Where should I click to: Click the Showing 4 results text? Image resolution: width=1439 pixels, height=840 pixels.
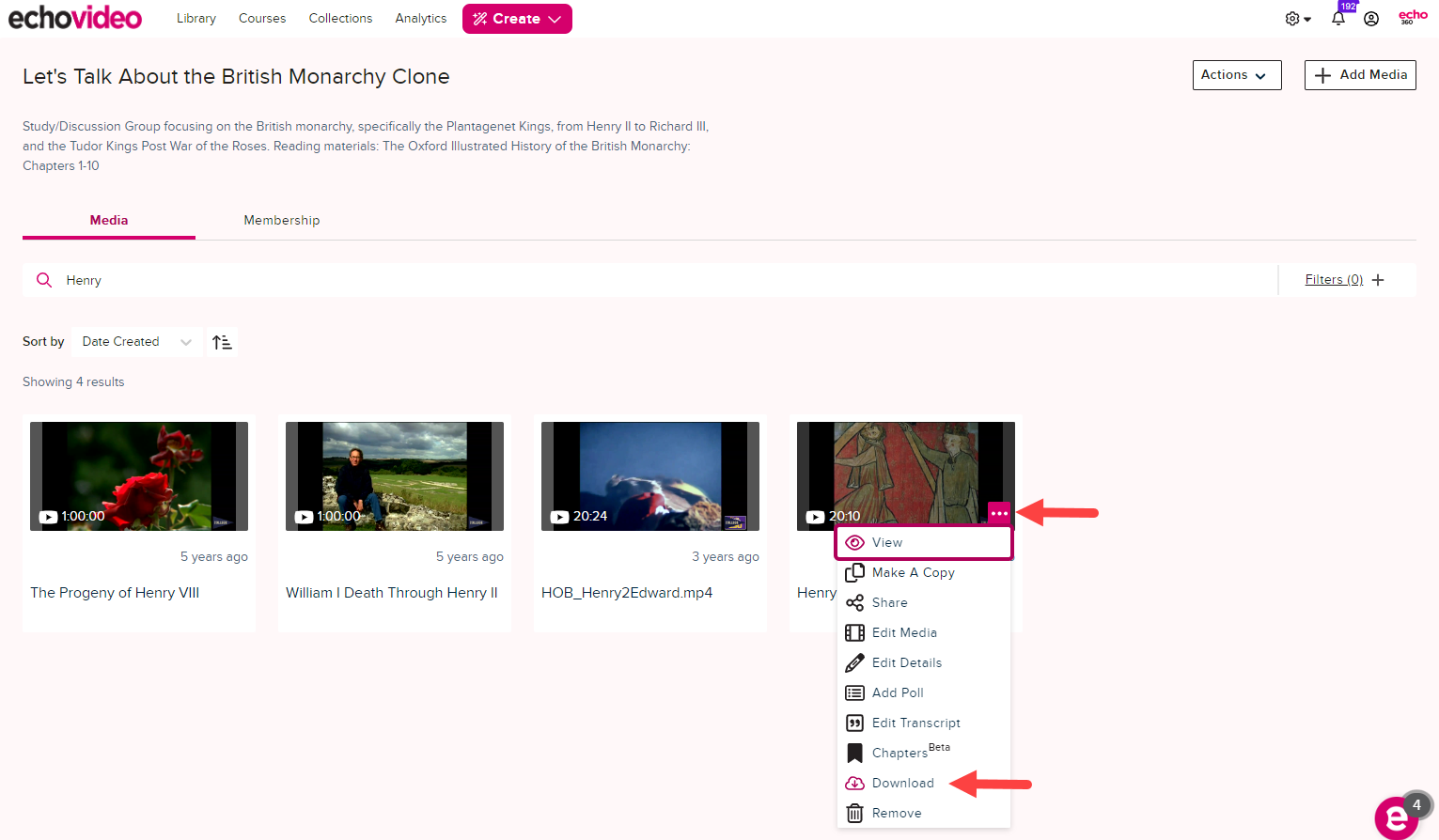pos(73,381)
